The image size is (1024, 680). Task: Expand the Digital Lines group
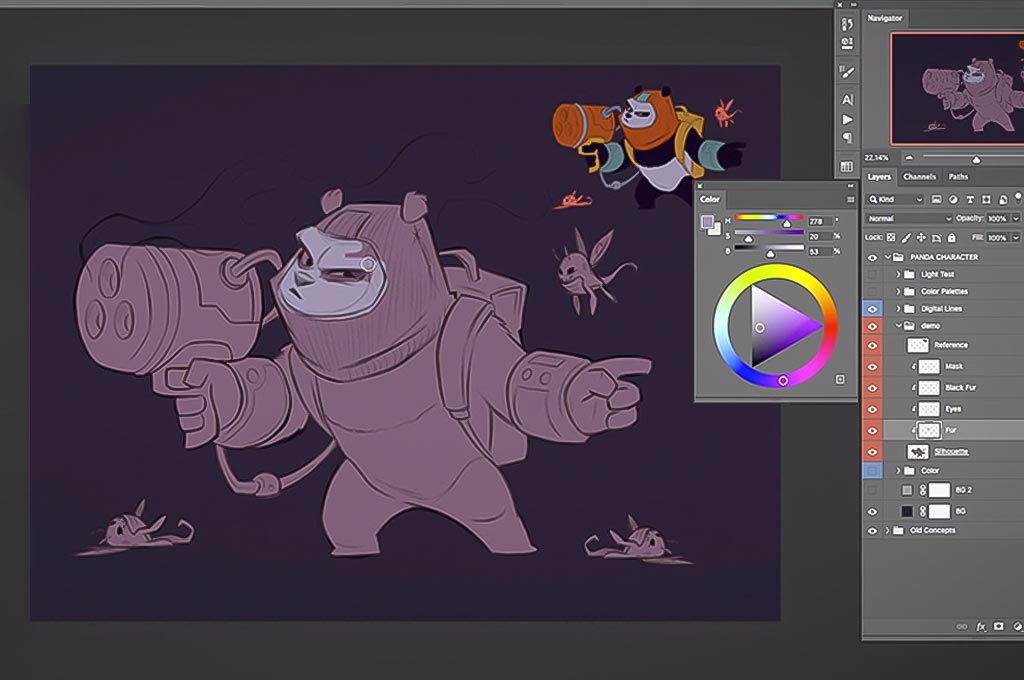tap(899, 308)
